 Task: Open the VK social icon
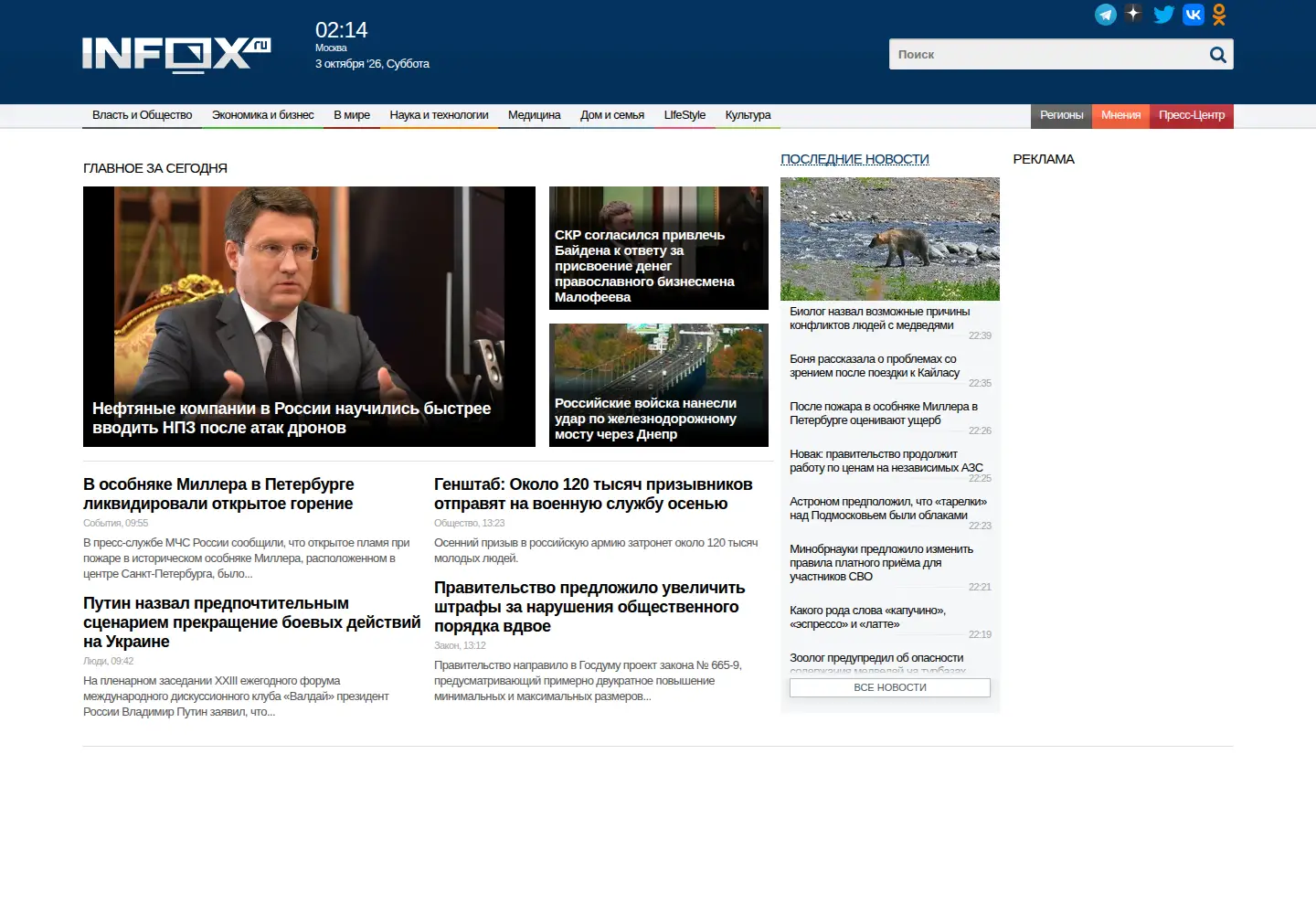[1194, 15]
